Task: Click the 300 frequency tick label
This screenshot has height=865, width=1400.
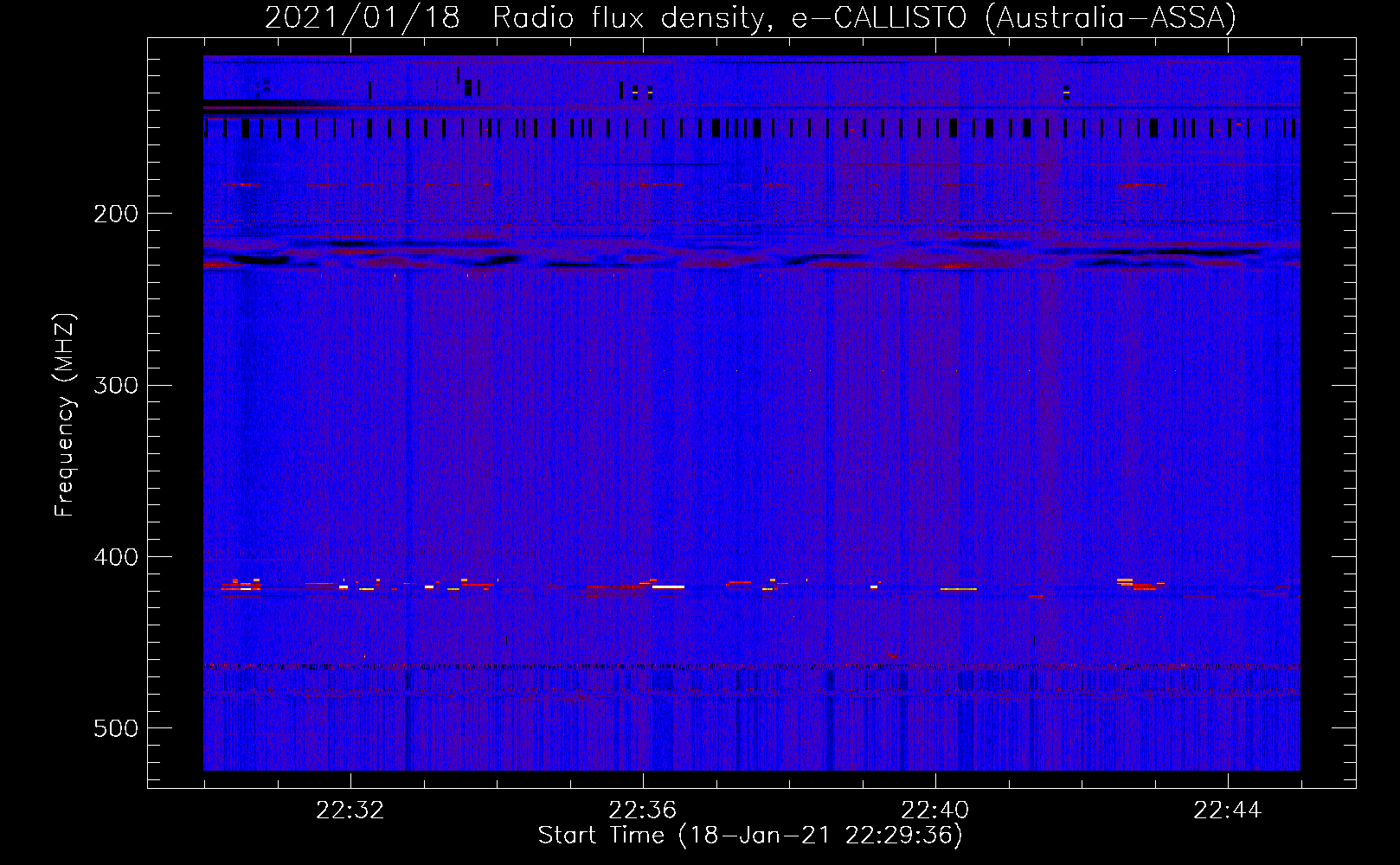Action: pos(116,385)
